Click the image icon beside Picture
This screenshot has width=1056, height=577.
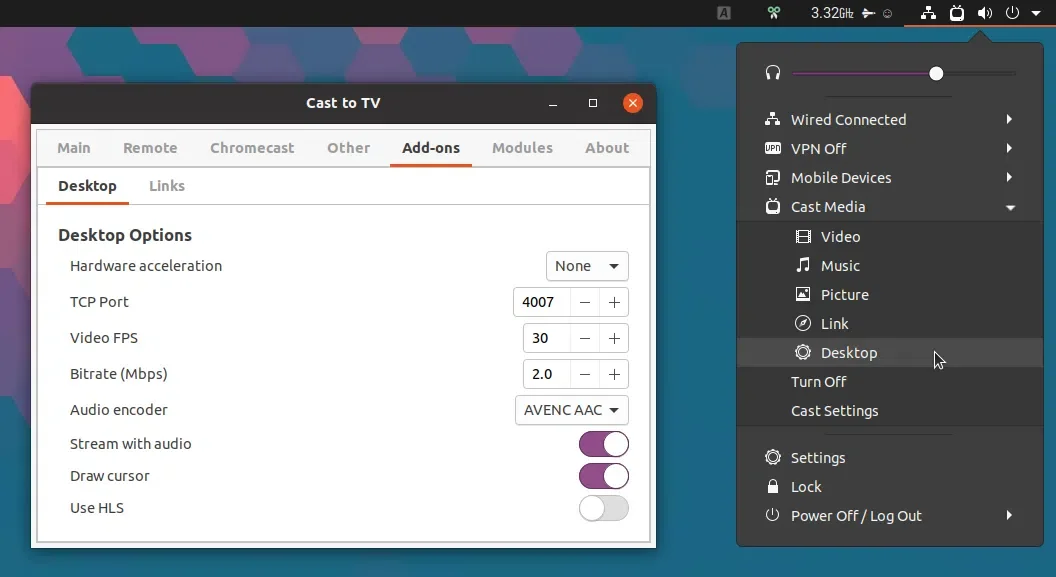click(803, 294)
